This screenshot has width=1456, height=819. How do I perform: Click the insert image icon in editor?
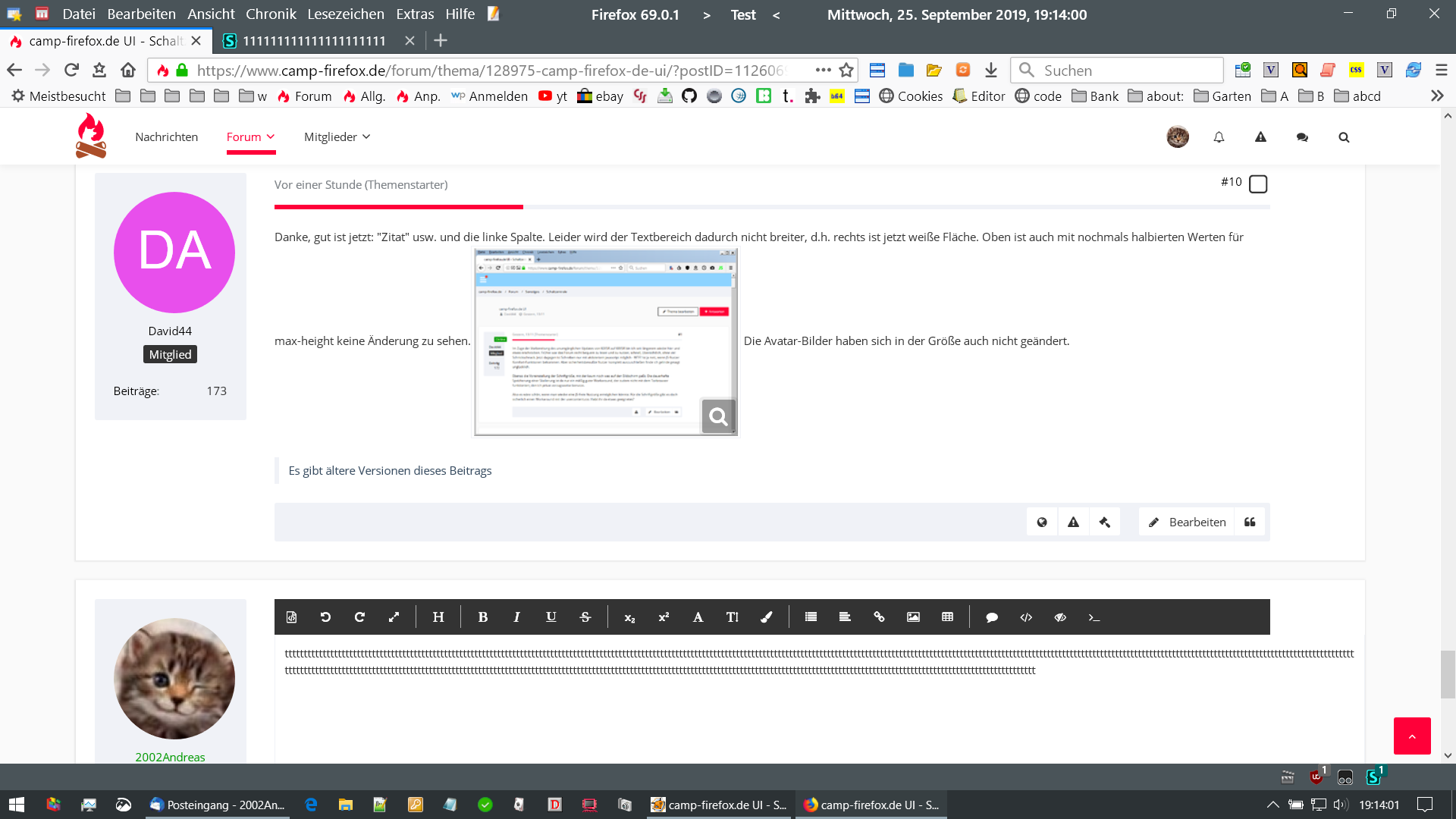tap(913, 617)
